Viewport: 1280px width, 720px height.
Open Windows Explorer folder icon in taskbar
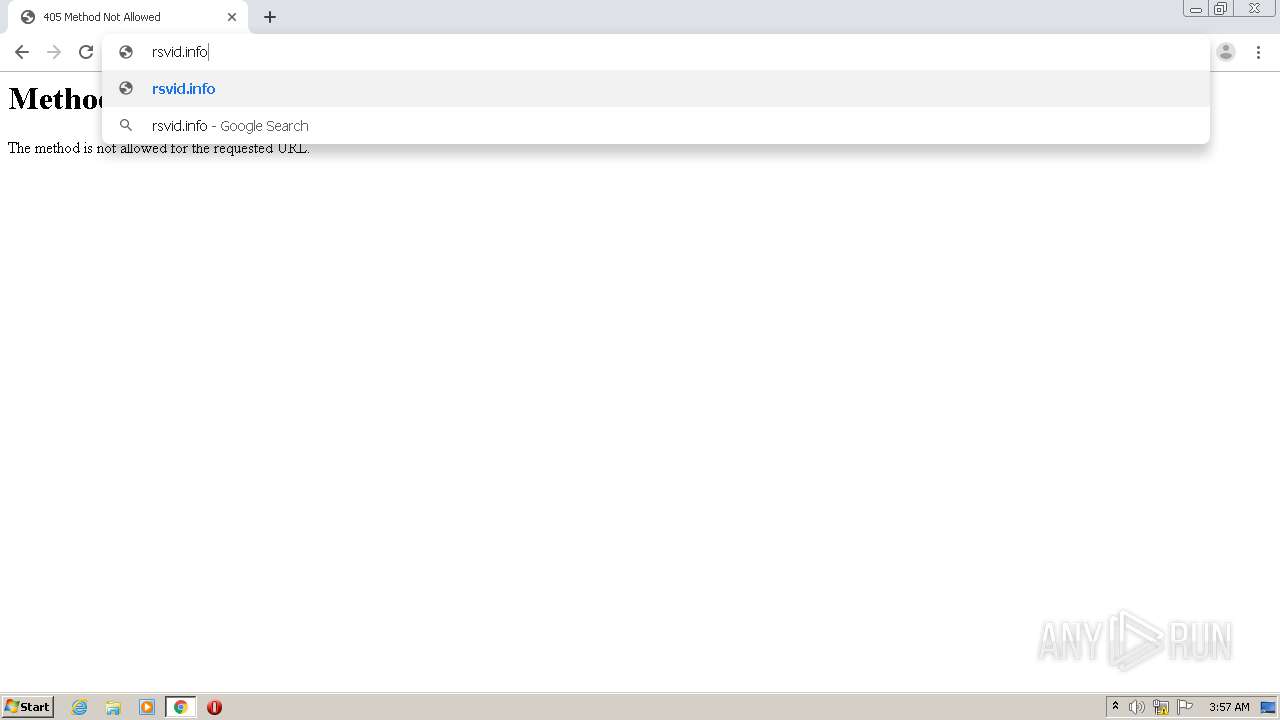point(113,707)
